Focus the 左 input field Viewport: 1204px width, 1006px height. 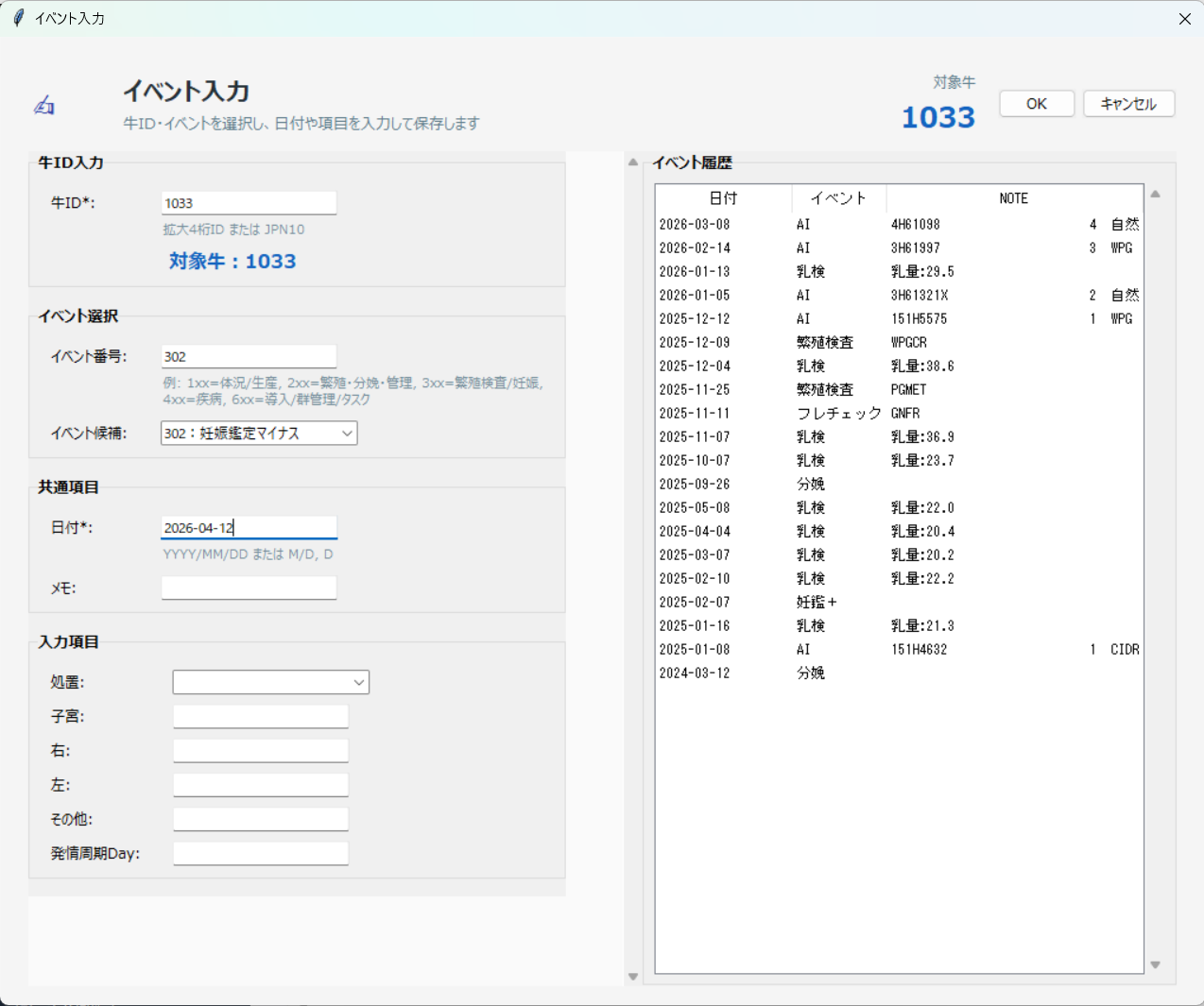261,785
